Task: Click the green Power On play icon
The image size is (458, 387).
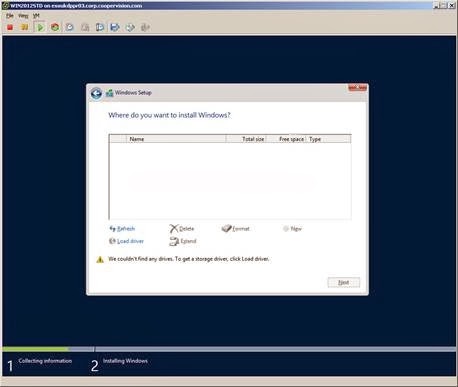Action: [40, 27]
